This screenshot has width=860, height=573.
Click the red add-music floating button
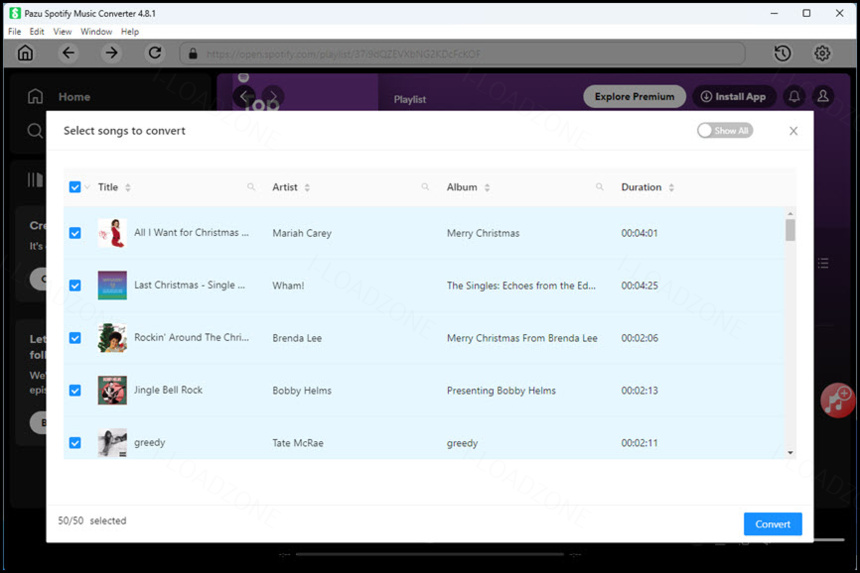point(838,400)
